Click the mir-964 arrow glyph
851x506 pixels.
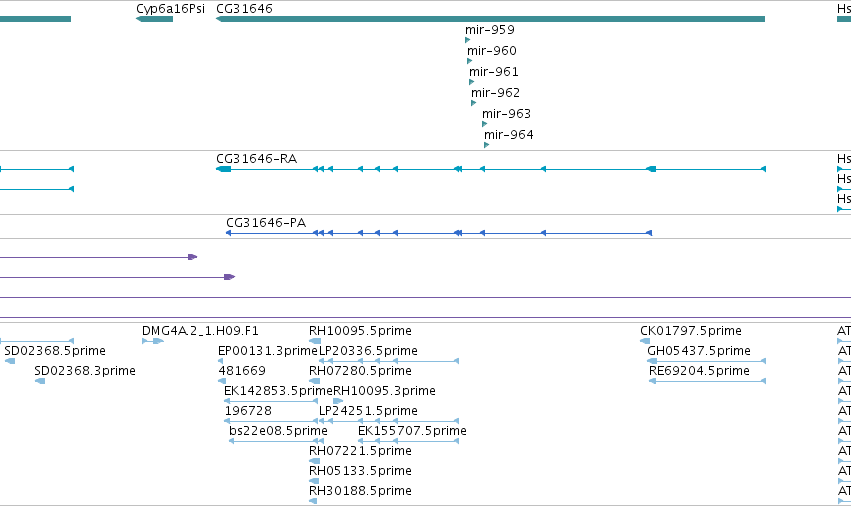coord(486,145)
